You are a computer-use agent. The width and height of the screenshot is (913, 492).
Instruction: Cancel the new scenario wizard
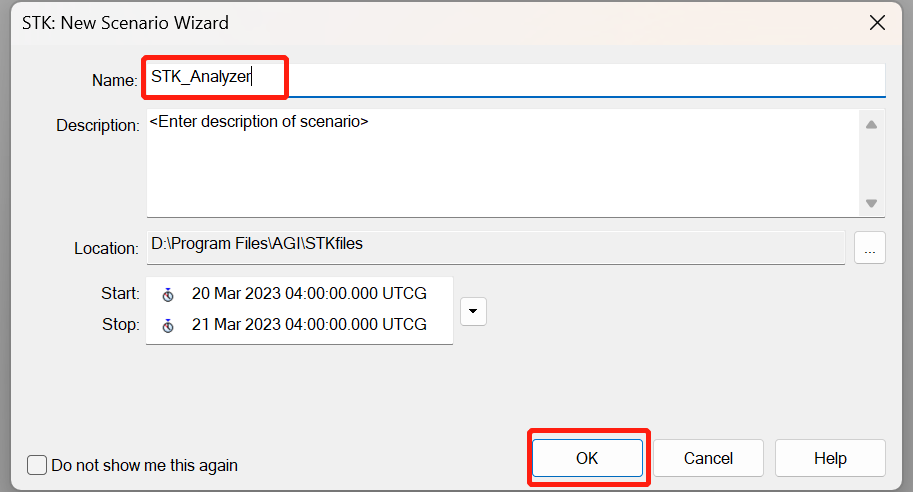[x=708, y=458]
